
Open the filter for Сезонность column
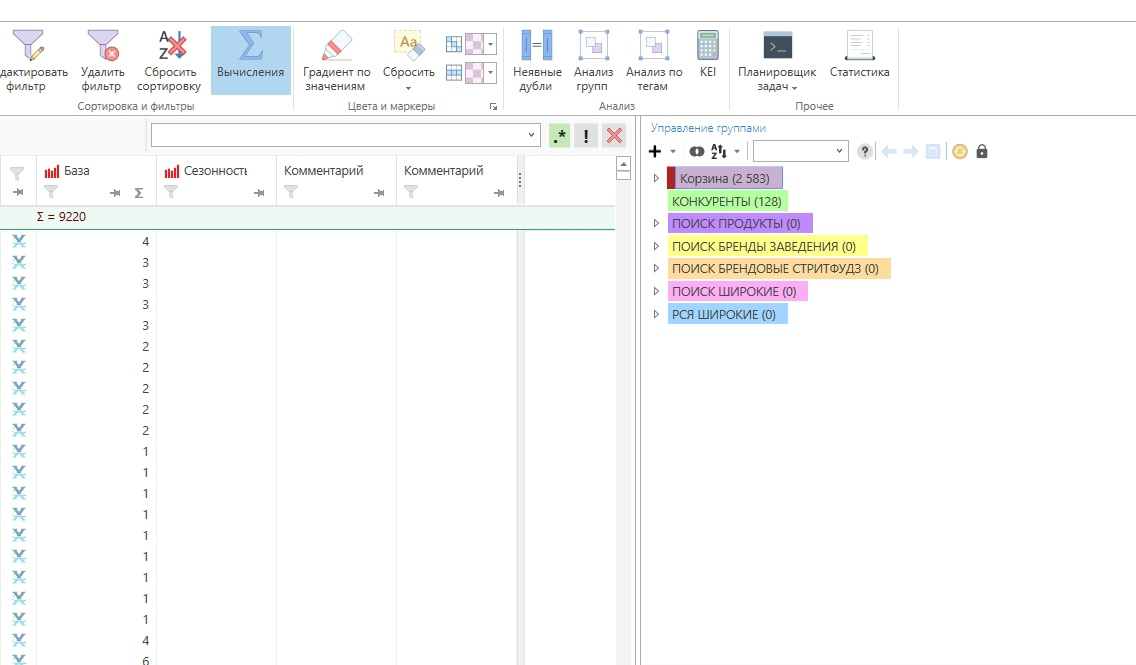(171, 192)
